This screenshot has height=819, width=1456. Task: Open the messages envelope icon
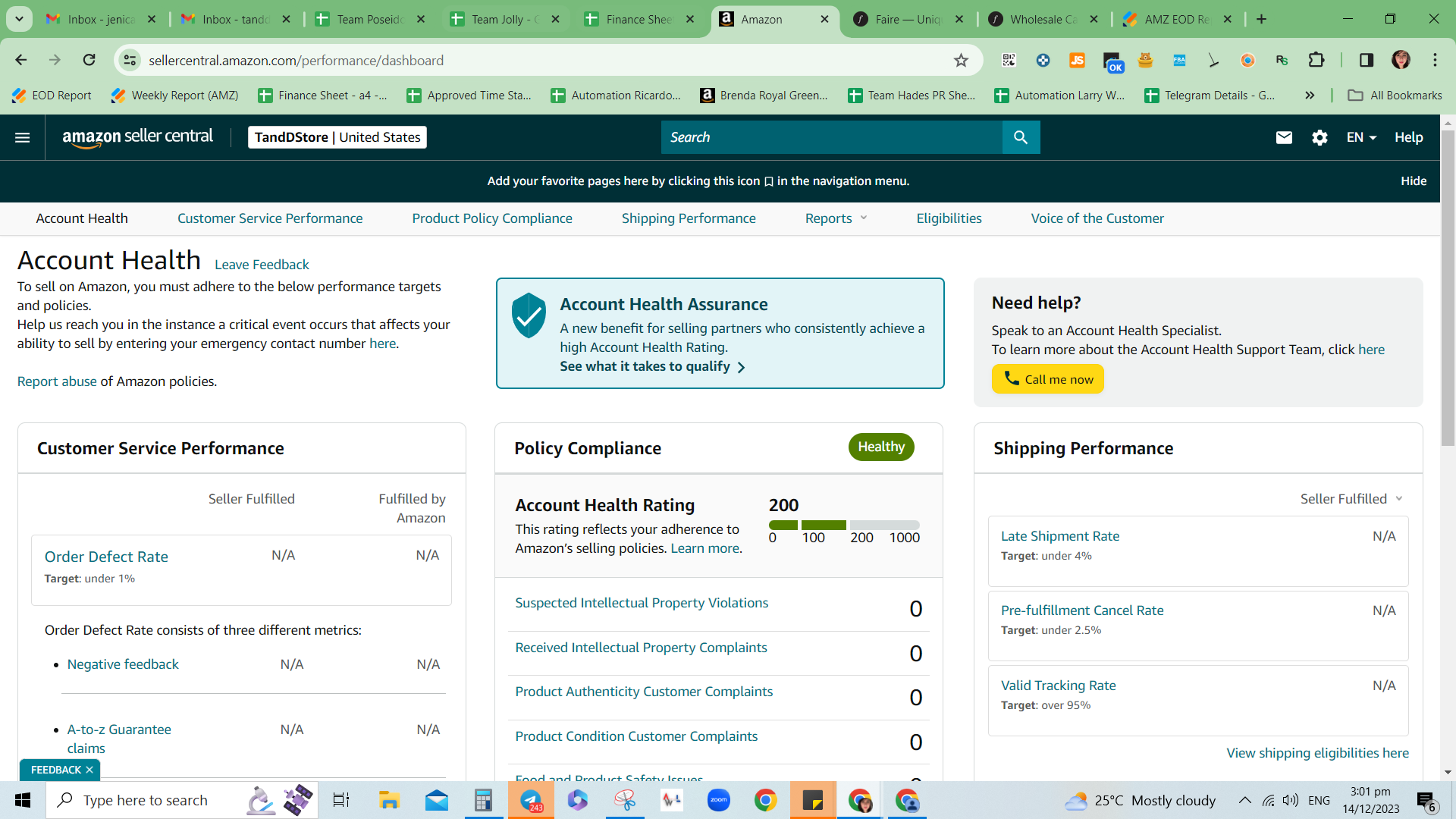coord(1284,137)
